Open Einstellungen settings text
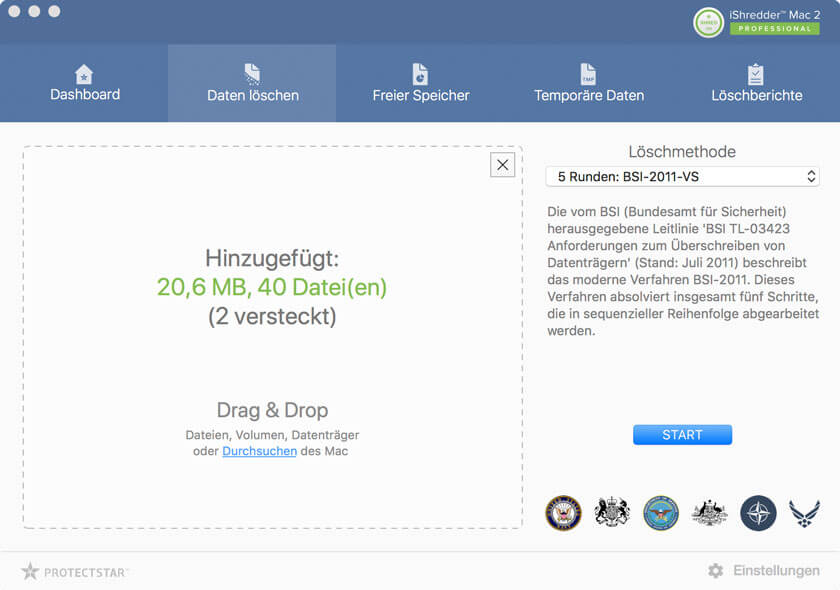The image size is (840, 590). pyautogui.click(x=776, y=571)
